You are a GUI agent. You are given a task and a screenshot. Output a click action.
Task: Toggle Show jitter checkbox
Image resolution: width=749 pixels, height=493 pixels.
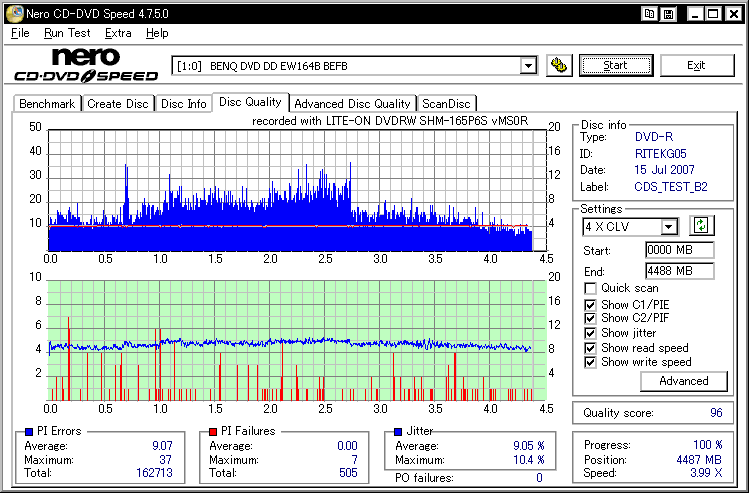coord(590,333)
